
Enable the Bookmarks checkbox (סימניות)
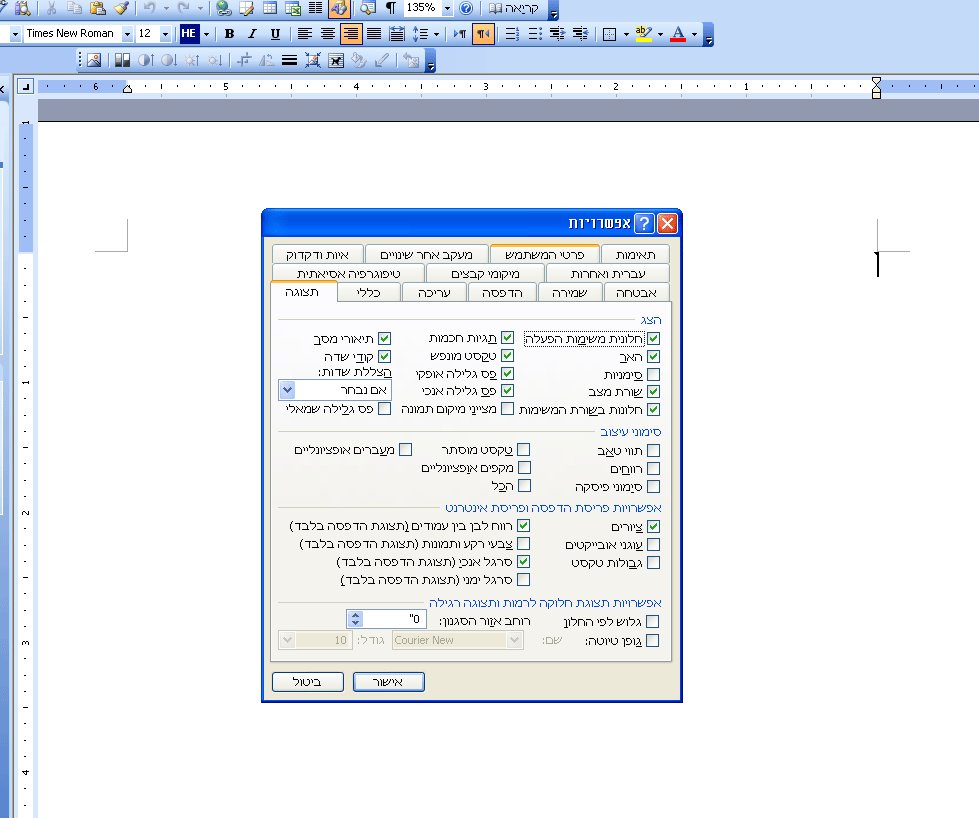[x=654, y=374]
